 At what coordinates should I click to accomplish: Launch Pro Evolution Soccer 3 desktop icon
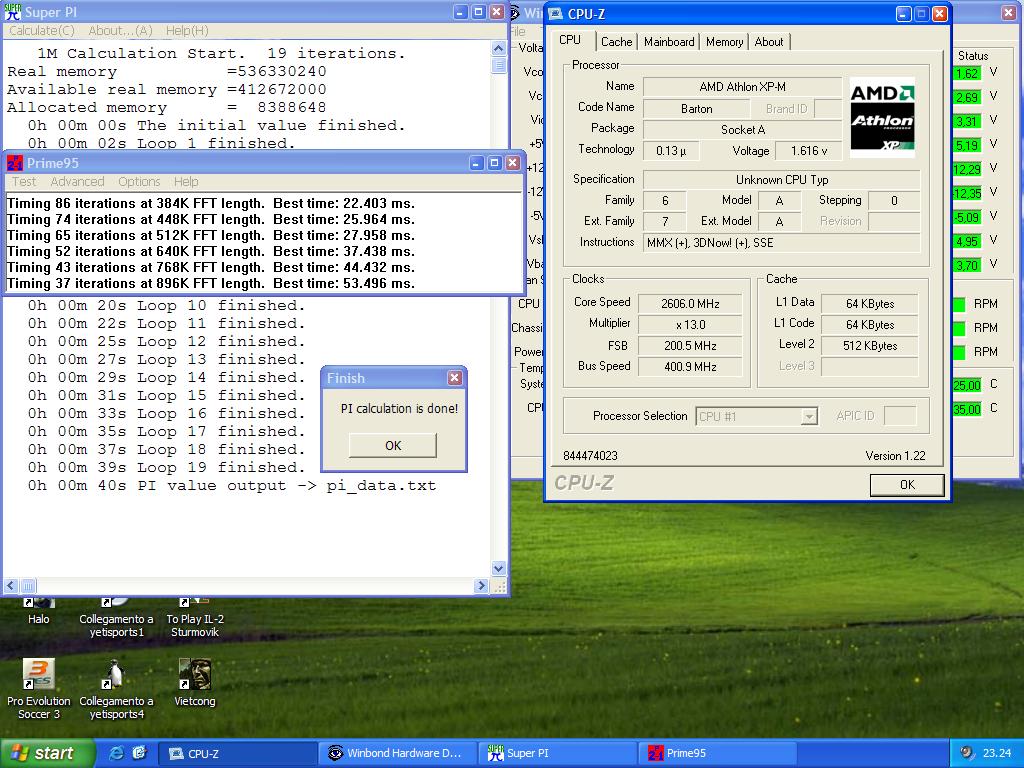(x=39, y=689)
